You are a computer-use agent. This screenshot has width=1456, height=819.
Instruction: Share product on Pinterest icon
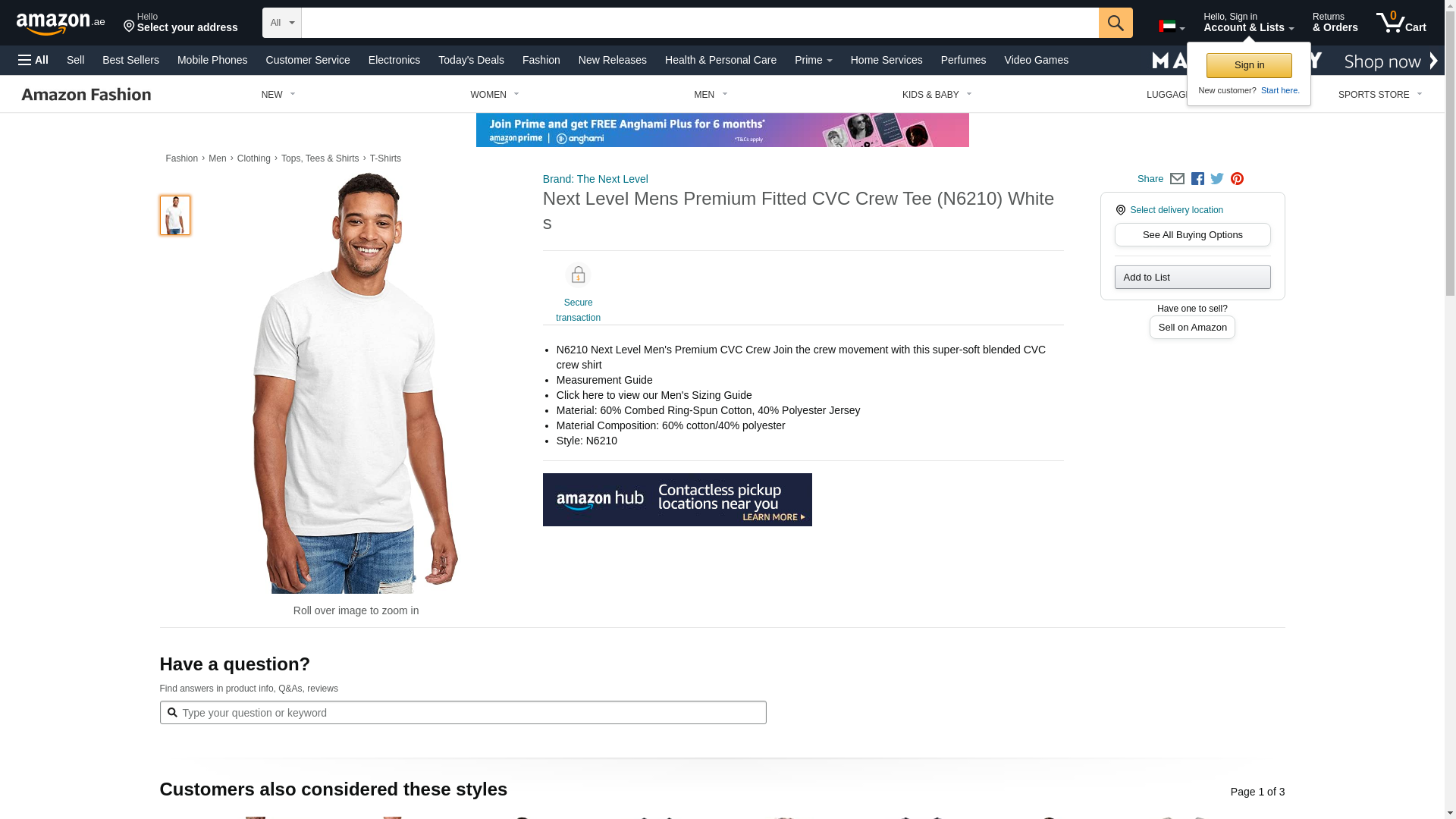pos(1237,179)
